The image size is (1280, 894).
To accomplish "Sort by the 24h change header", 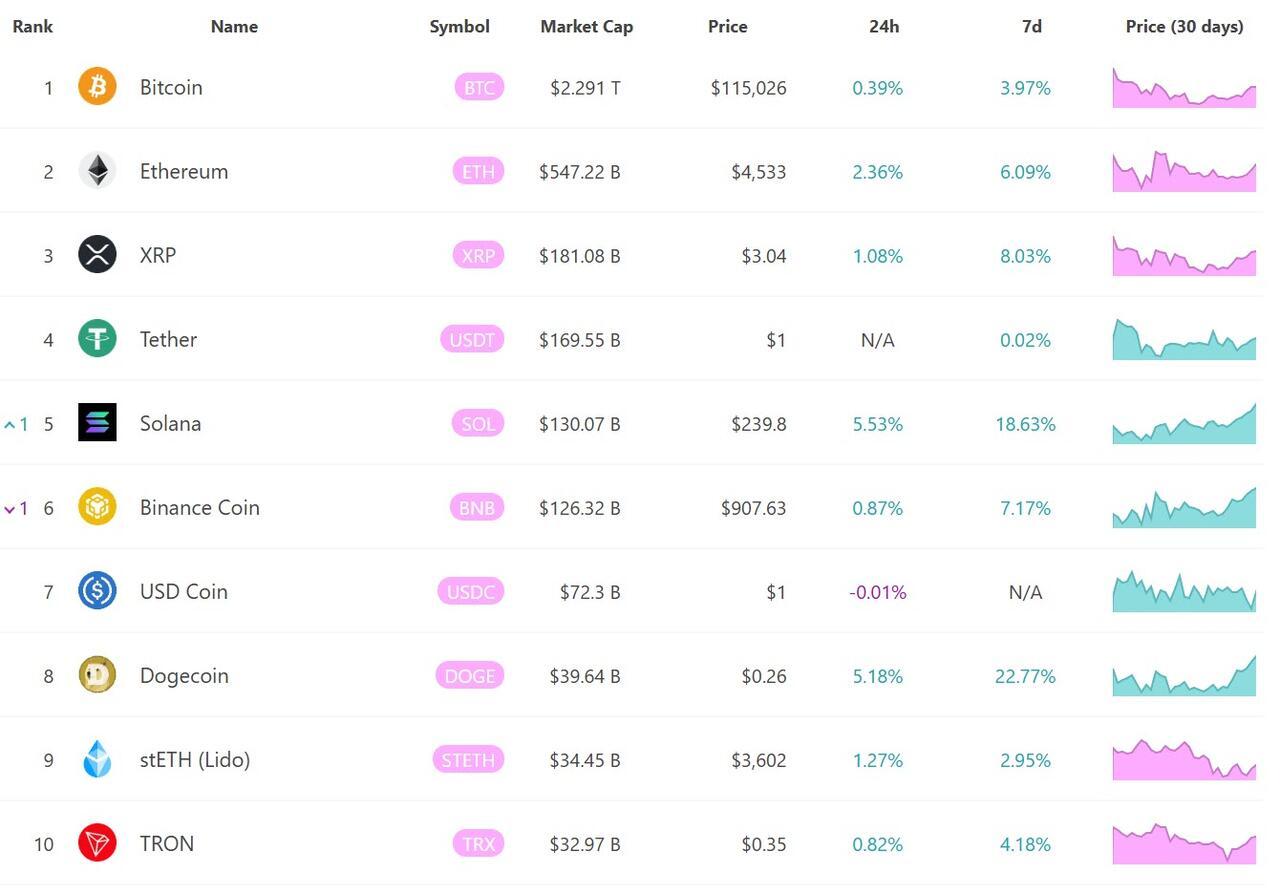I will pyautogui.click(x=883, y=27).
